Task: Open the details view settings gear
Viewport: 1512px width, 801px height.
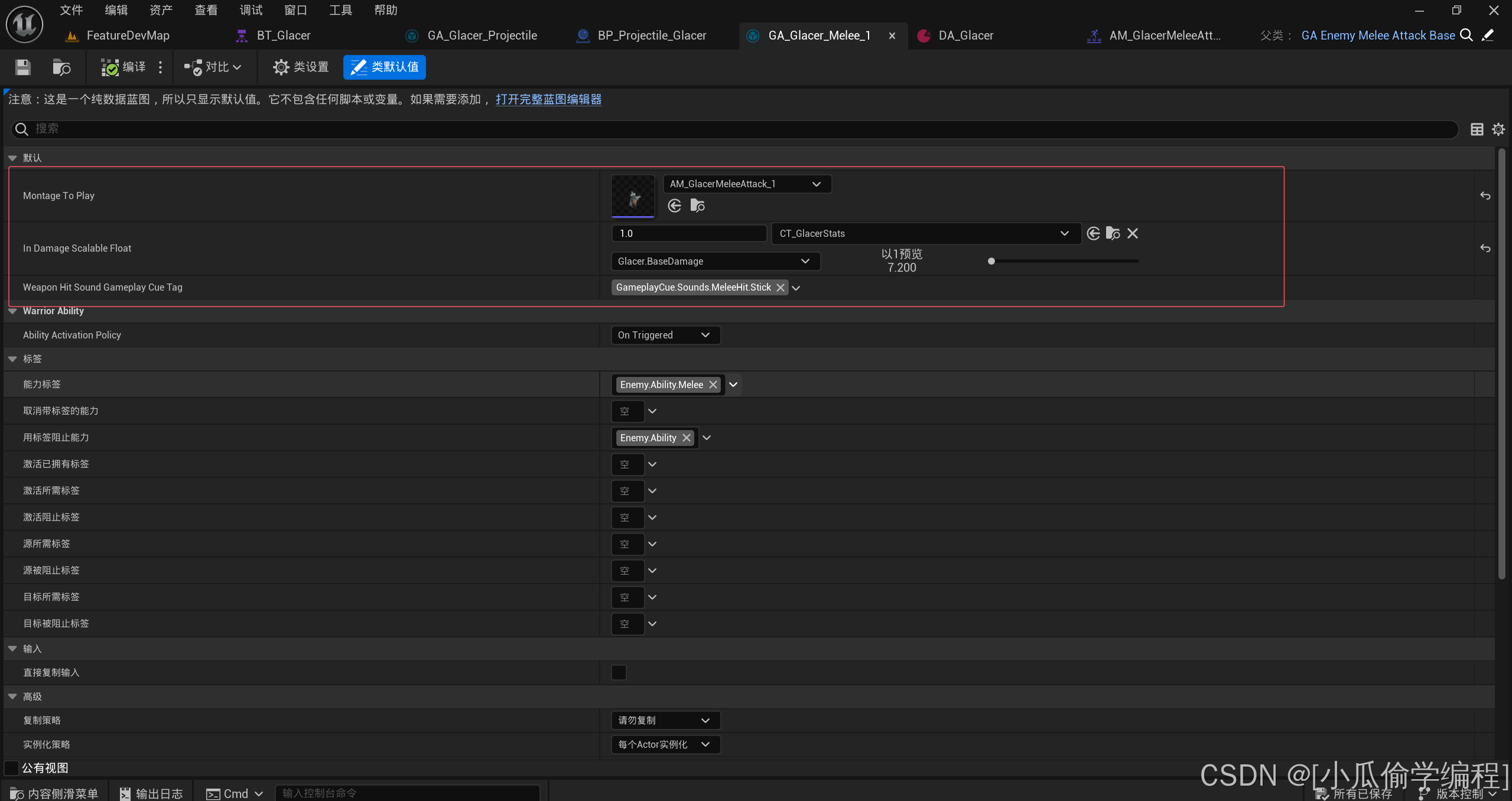Action: click(1498, 129)
